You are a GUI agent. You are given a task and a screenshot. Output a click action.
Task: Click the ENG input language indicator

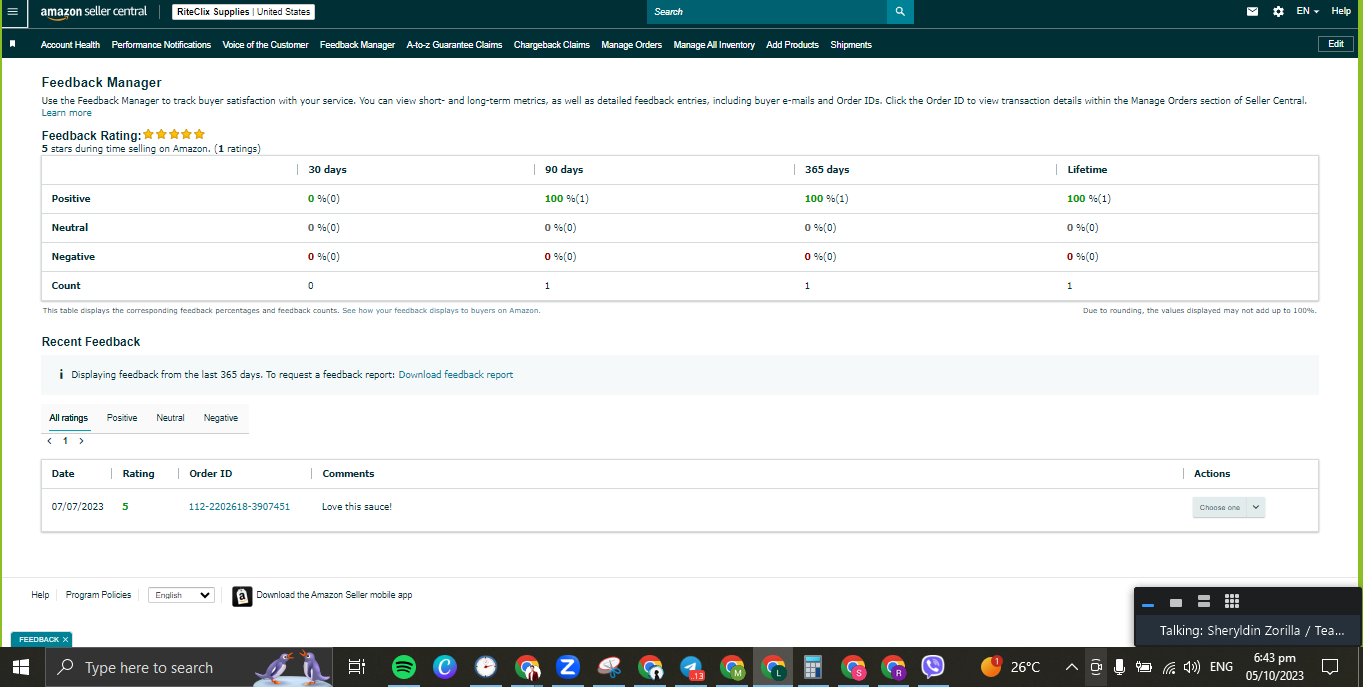click(x=1221, y=667)
